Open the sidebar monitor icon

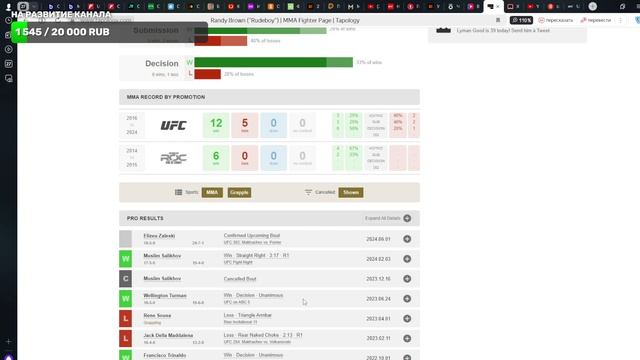click(9, 78)
